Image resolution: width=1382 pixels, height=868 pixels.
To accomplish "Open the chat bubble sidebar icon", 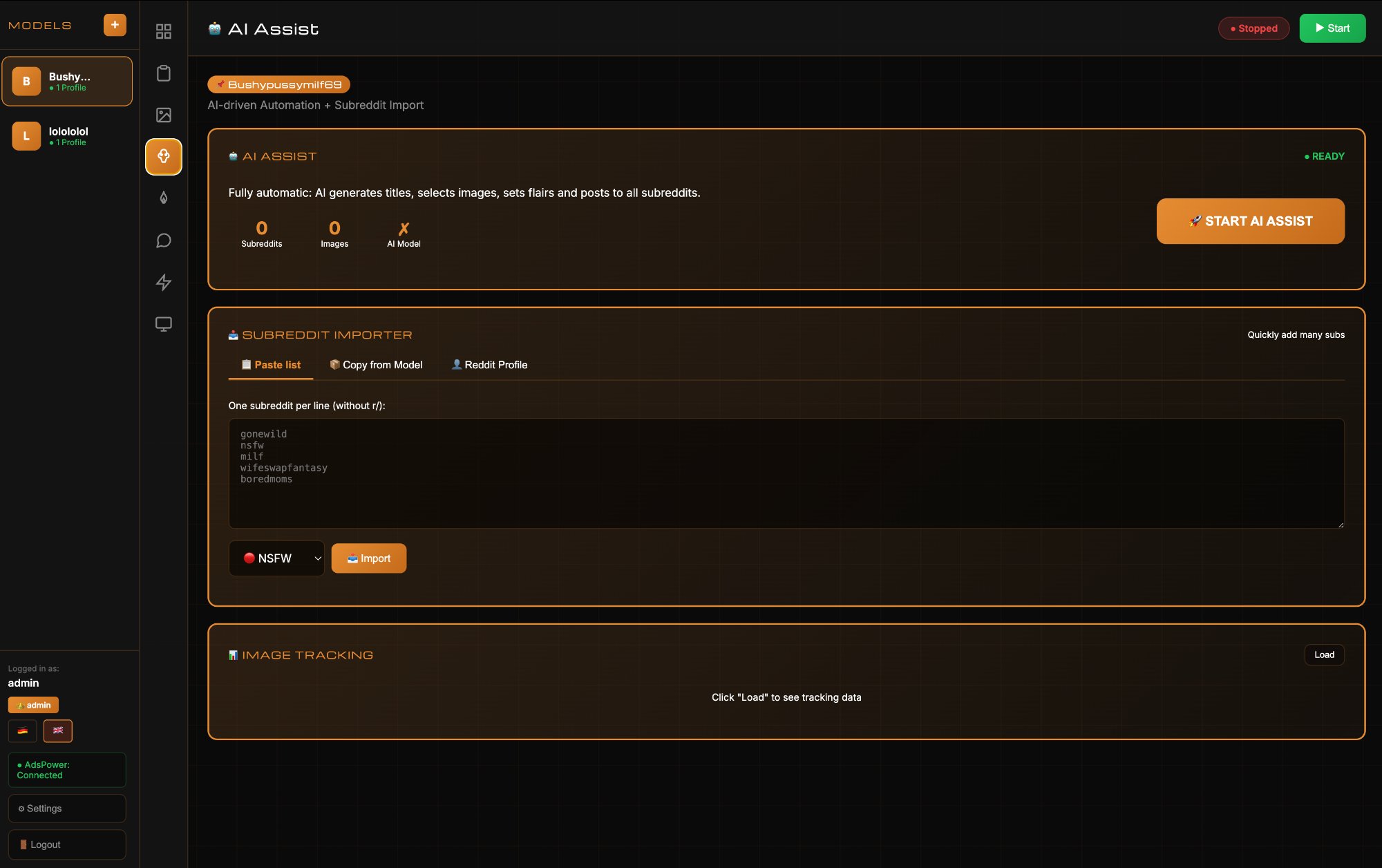I will (163, 240).
